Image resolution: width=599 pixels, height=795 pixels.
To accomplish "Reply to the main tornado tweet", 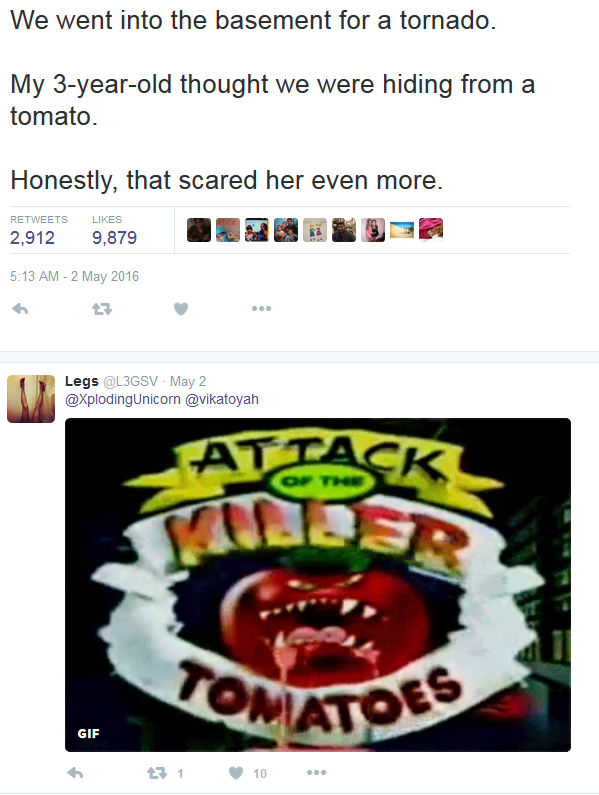I will click(x=20, y=308).
